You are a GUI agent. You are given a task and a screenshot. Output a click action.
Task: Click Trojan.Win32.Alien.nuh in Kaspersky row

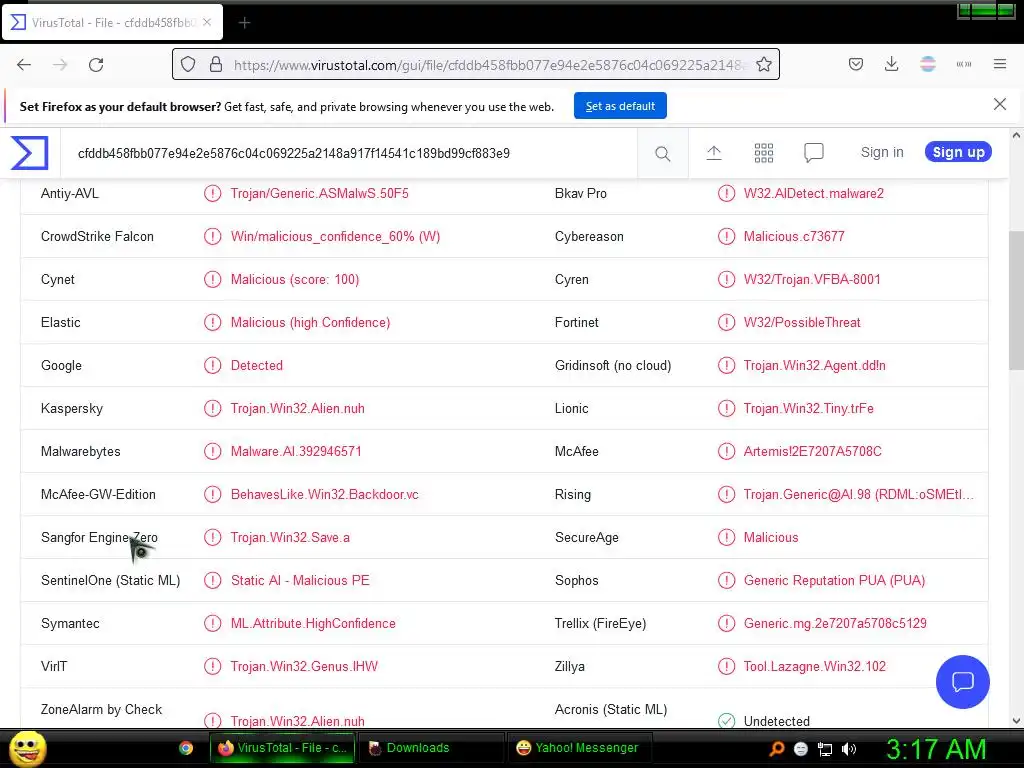coord(298,409)
